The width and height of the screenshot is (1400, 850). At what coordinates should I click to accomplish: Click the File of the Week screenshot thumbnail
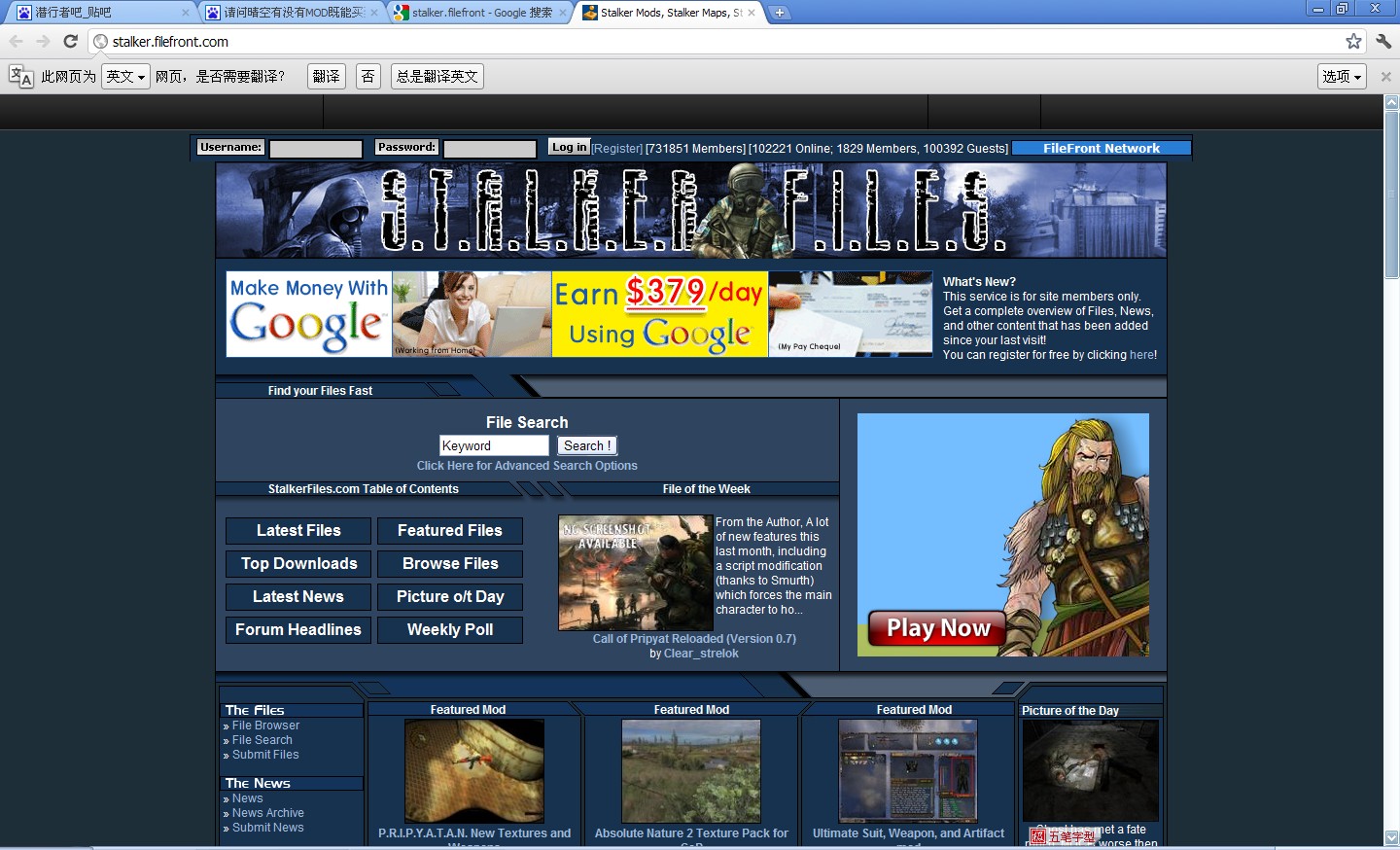636,573
